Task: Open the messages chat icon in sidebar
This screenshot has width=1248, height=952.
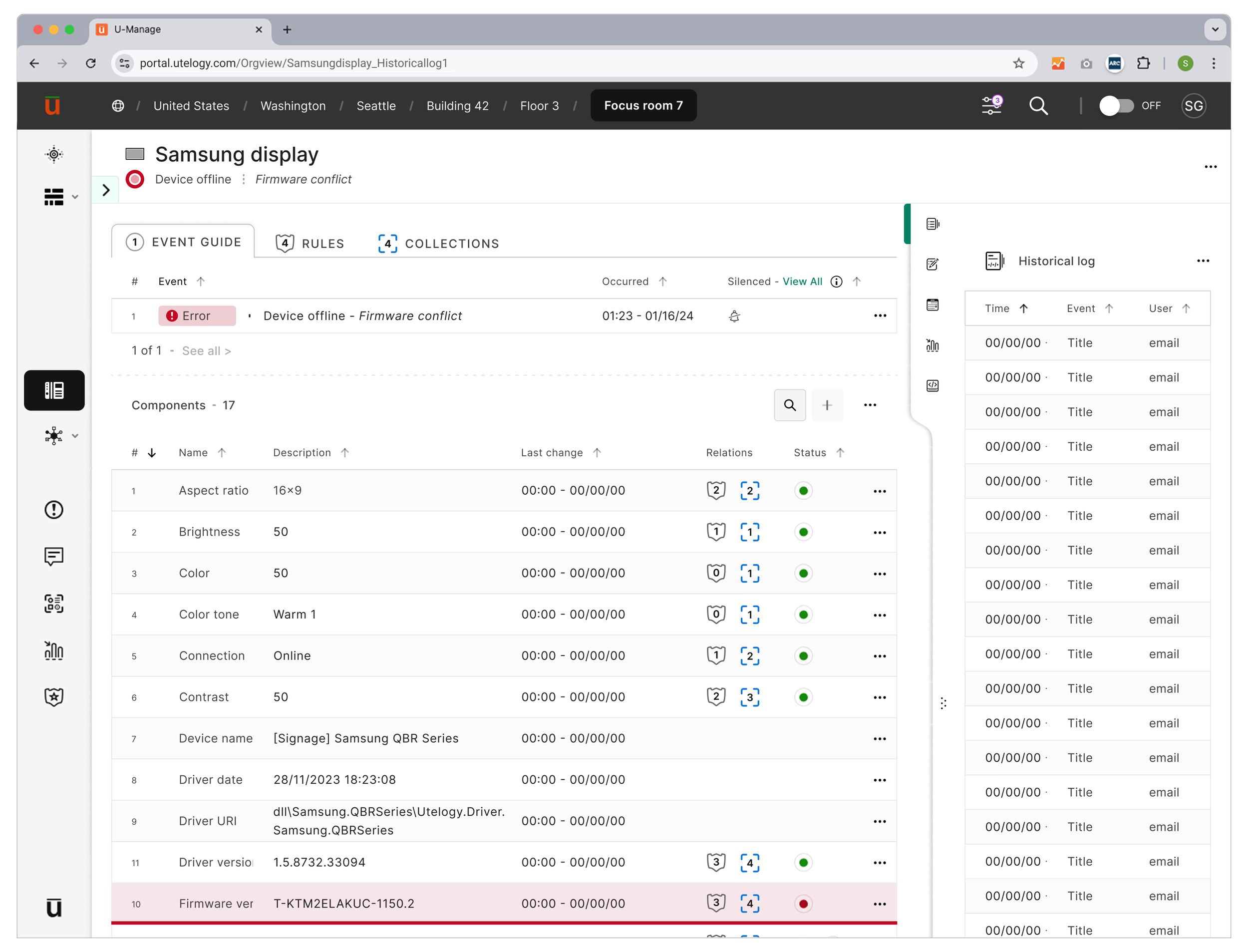Action: click(54, 557)
